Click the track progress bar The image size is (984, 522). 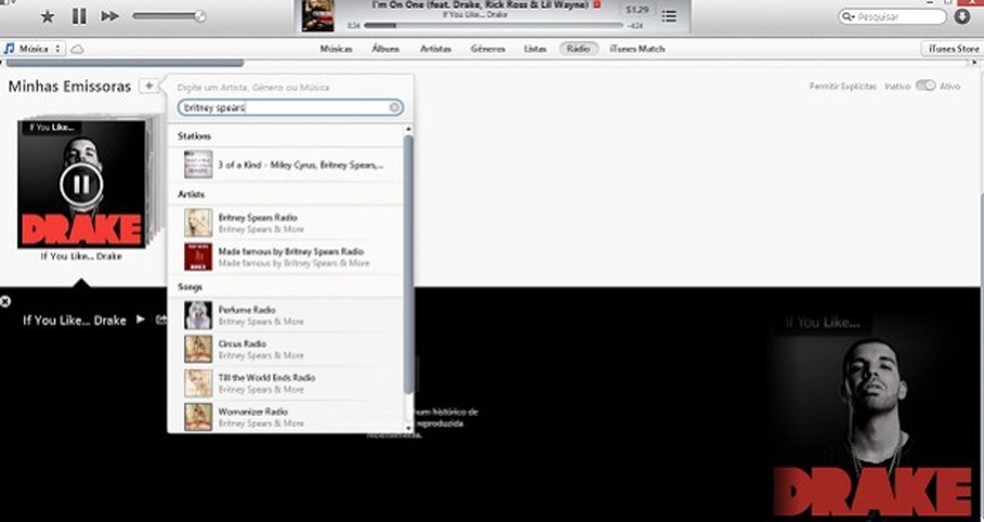coord(493,26)
